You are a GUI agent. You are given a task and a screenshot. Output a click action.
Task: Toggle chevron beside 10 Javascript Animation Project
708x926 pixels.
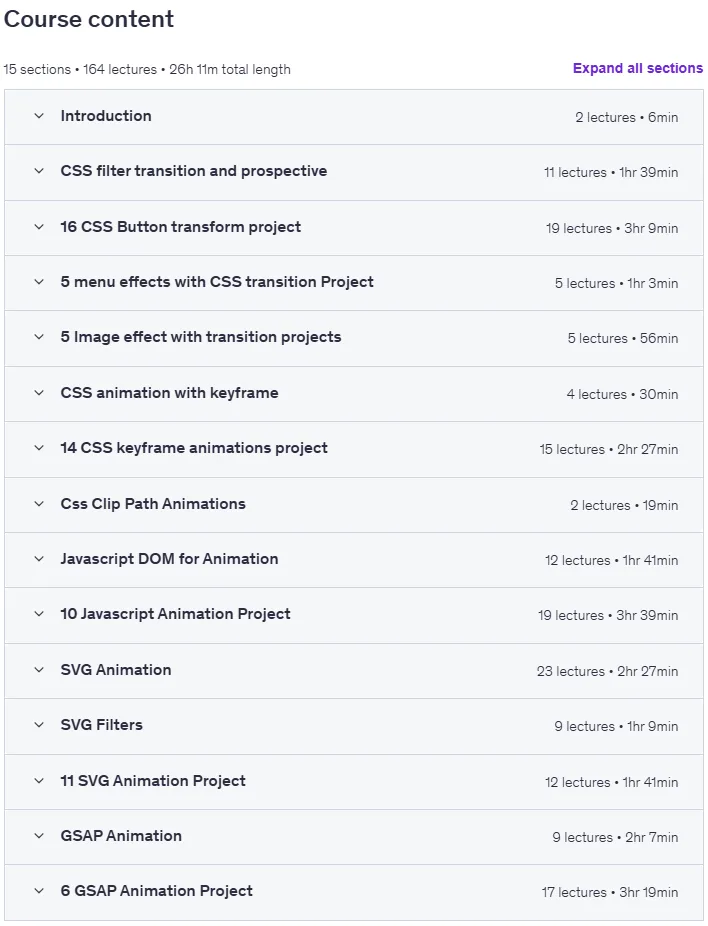pos(39,614)
